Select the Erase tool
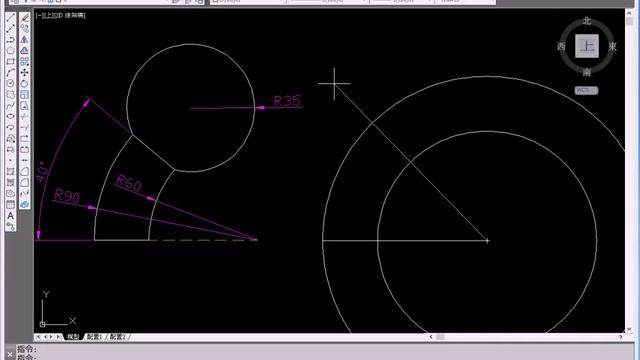640x360 pixels. coord(24,18)
